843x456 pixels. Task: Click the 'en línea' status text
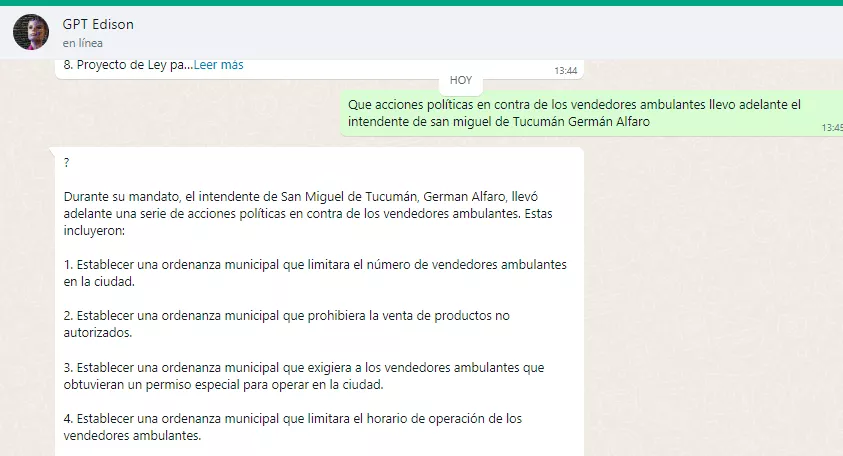click(82, 43)
